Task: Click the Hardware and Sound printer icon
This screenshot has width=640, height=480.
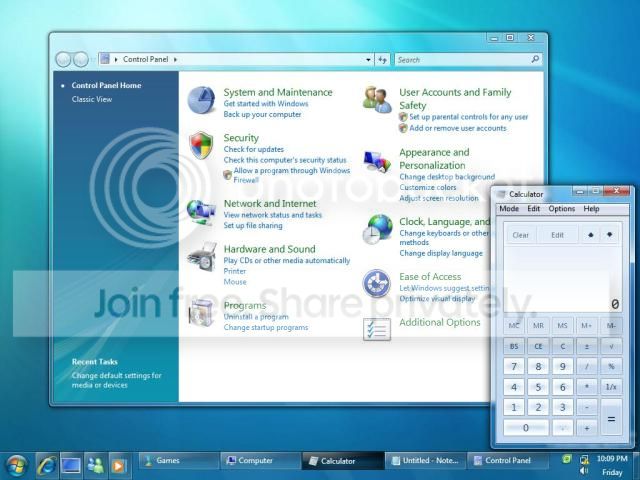Action: pyautogui.click(x=201, y=257)
